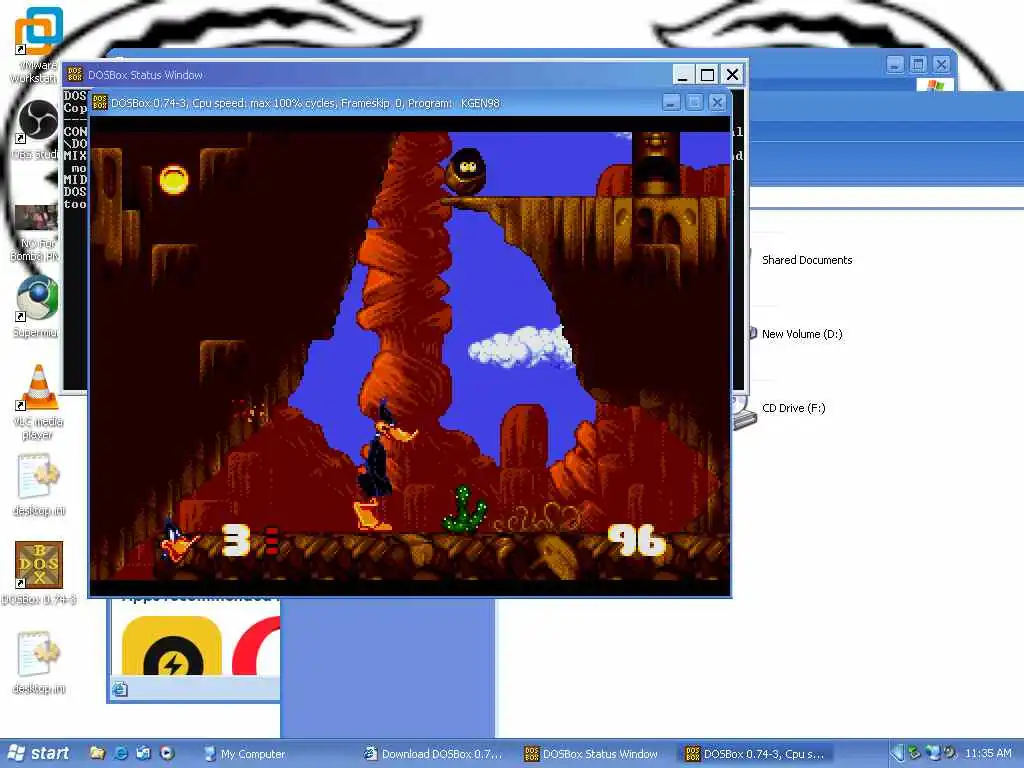The width and height of the screenshot is (1024, 768).
Task: Click the Start button
Action: (38, 754)
